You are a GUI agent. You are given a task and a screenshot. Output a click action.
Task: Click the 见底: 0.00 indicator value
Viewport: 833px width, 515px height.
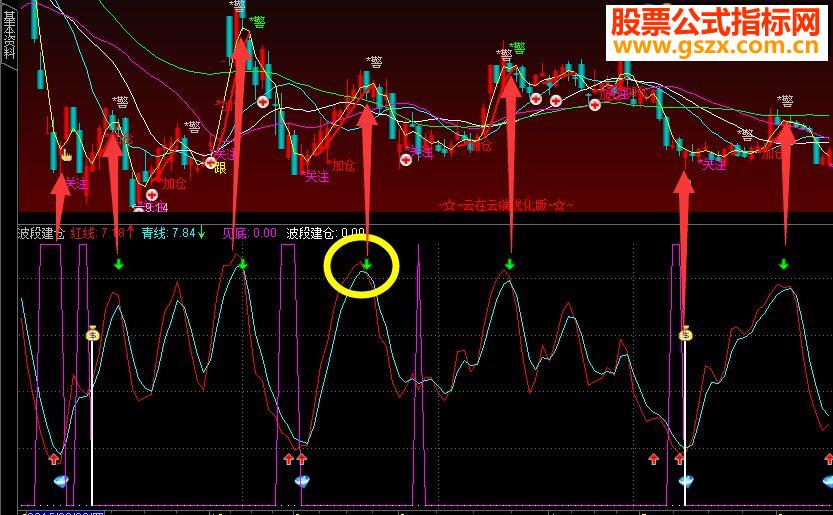point(249,232)
